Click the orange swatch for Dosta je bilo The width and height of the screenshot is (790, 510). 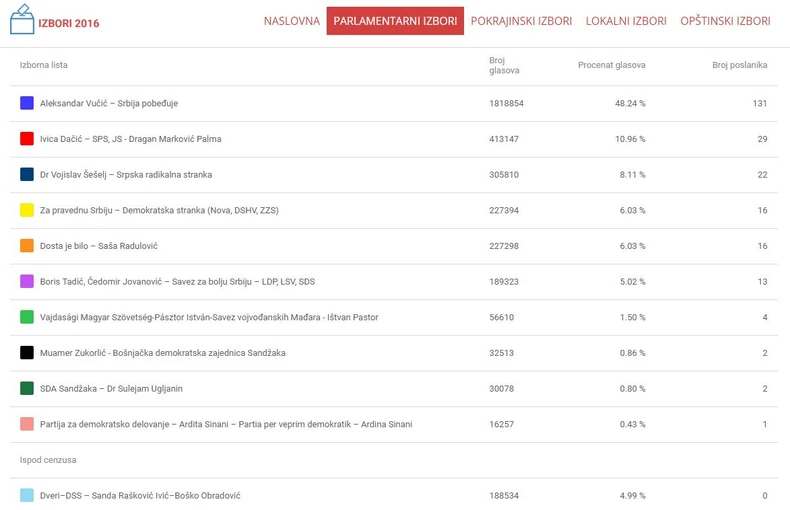[x=27, y=246]
